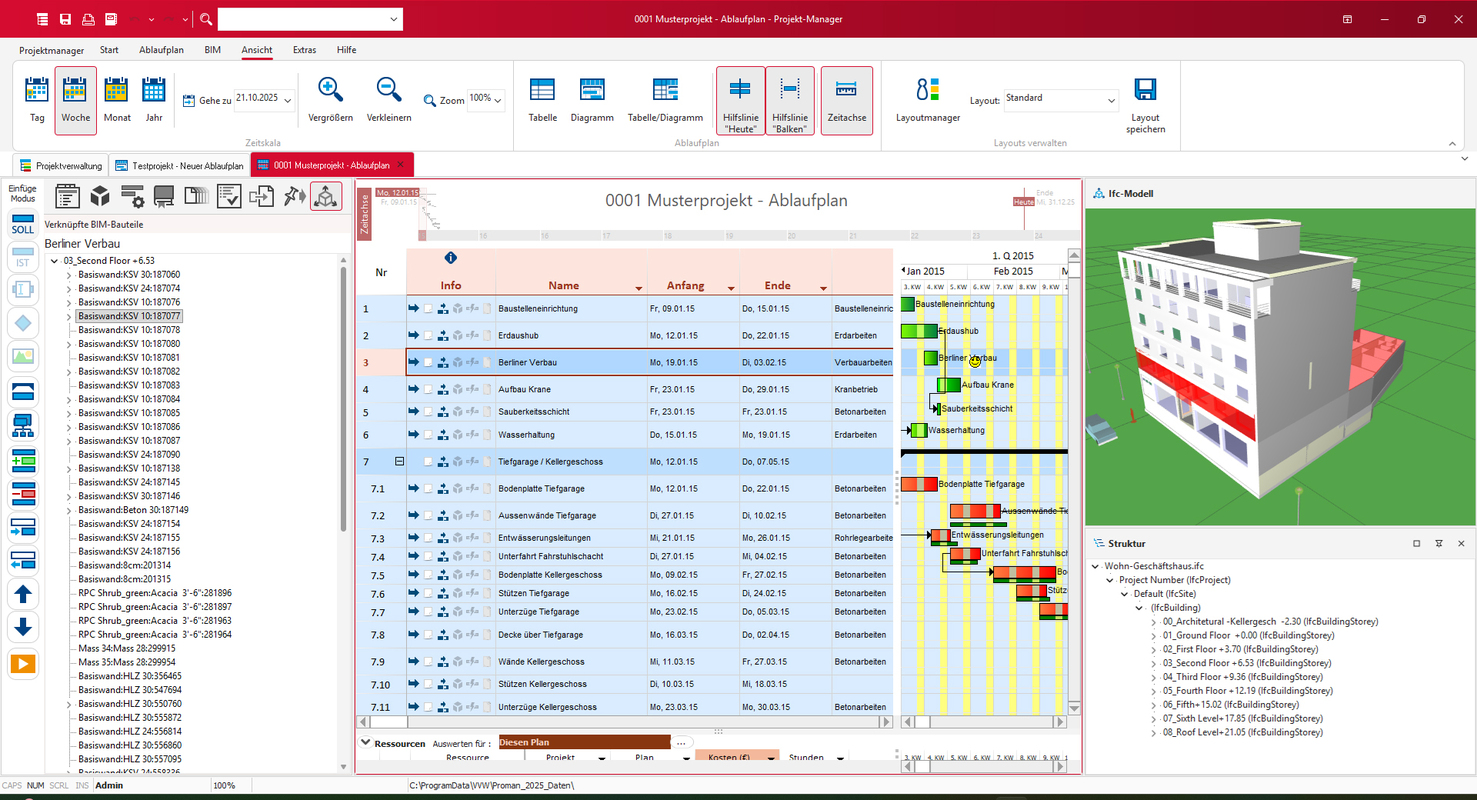Select the Woche timescale icon
The width and height of the screenshot is (1477, 800).
[x=76, y=98]
